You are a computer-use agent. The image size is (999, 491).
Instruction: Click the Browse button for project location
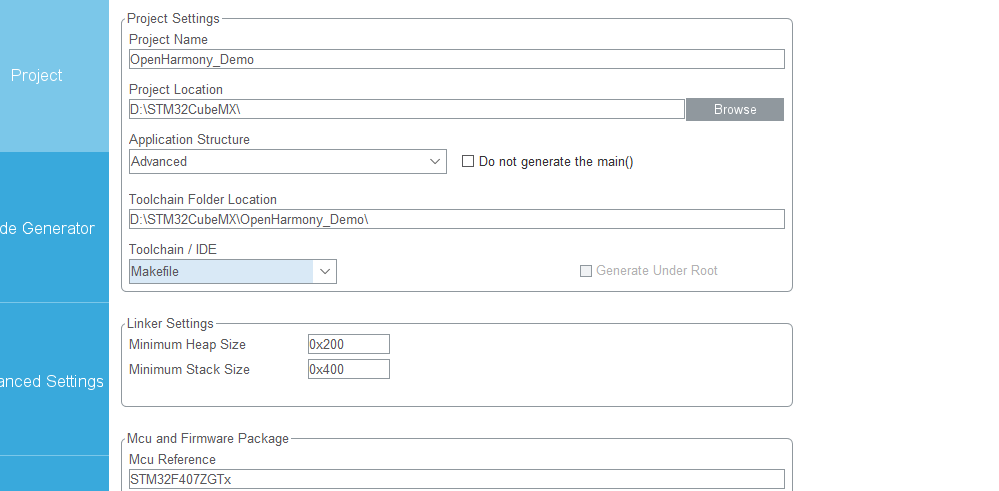[735, 110]
